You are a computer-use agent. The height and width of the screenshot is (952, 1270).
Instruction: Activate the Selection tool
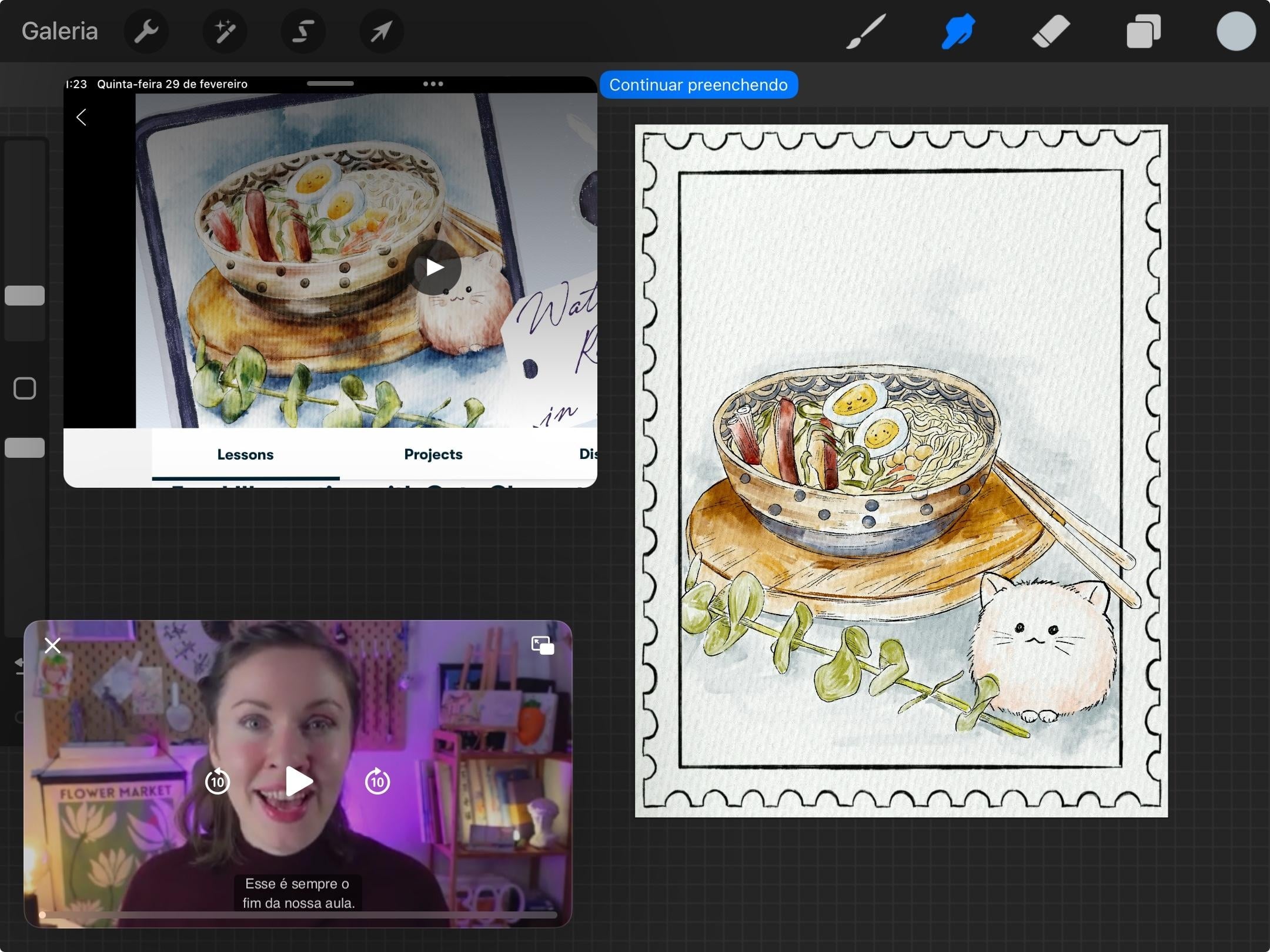[x=303, y=31]
